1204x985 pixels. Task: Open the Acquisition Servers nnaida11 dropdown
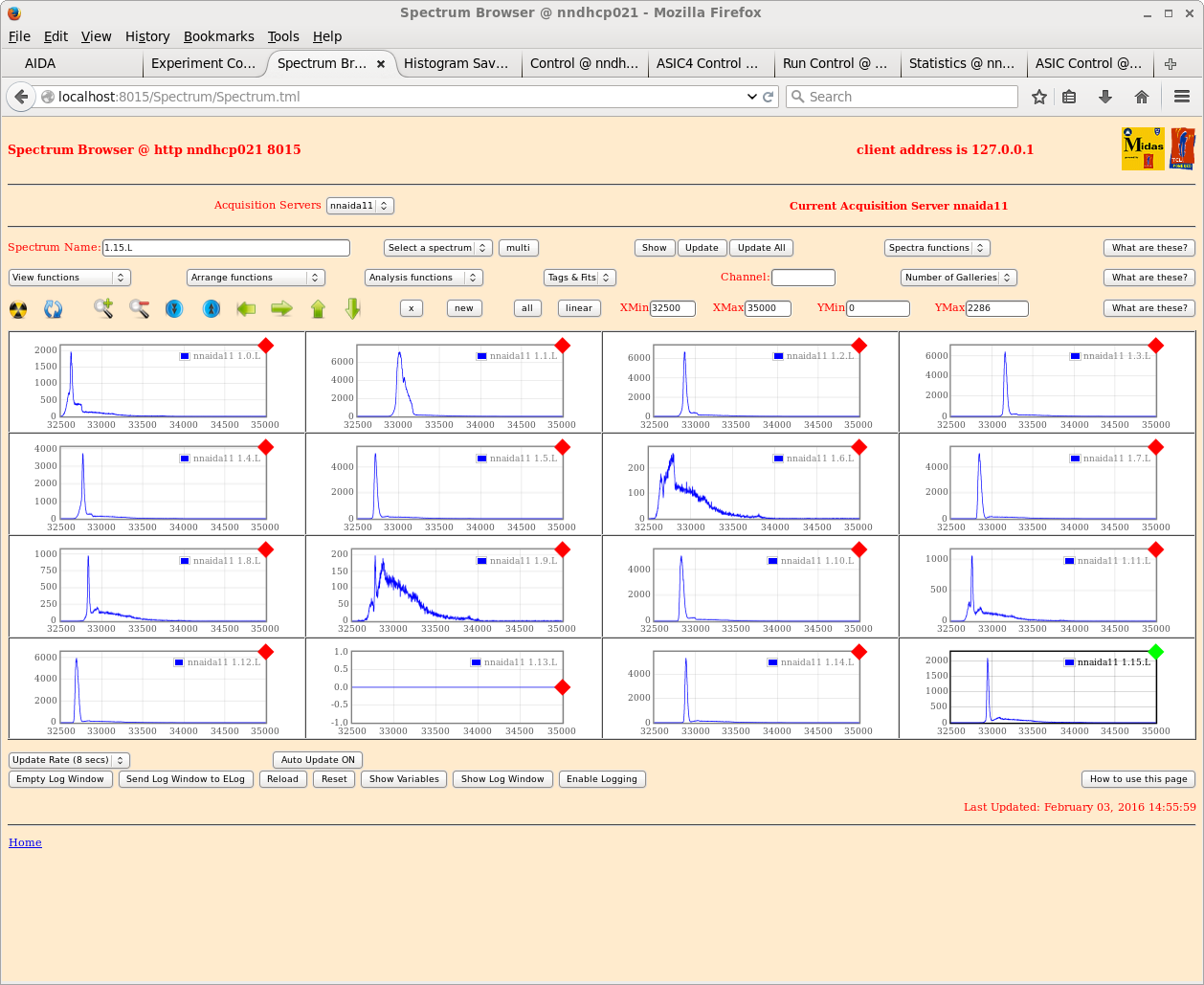pos(360,206)
